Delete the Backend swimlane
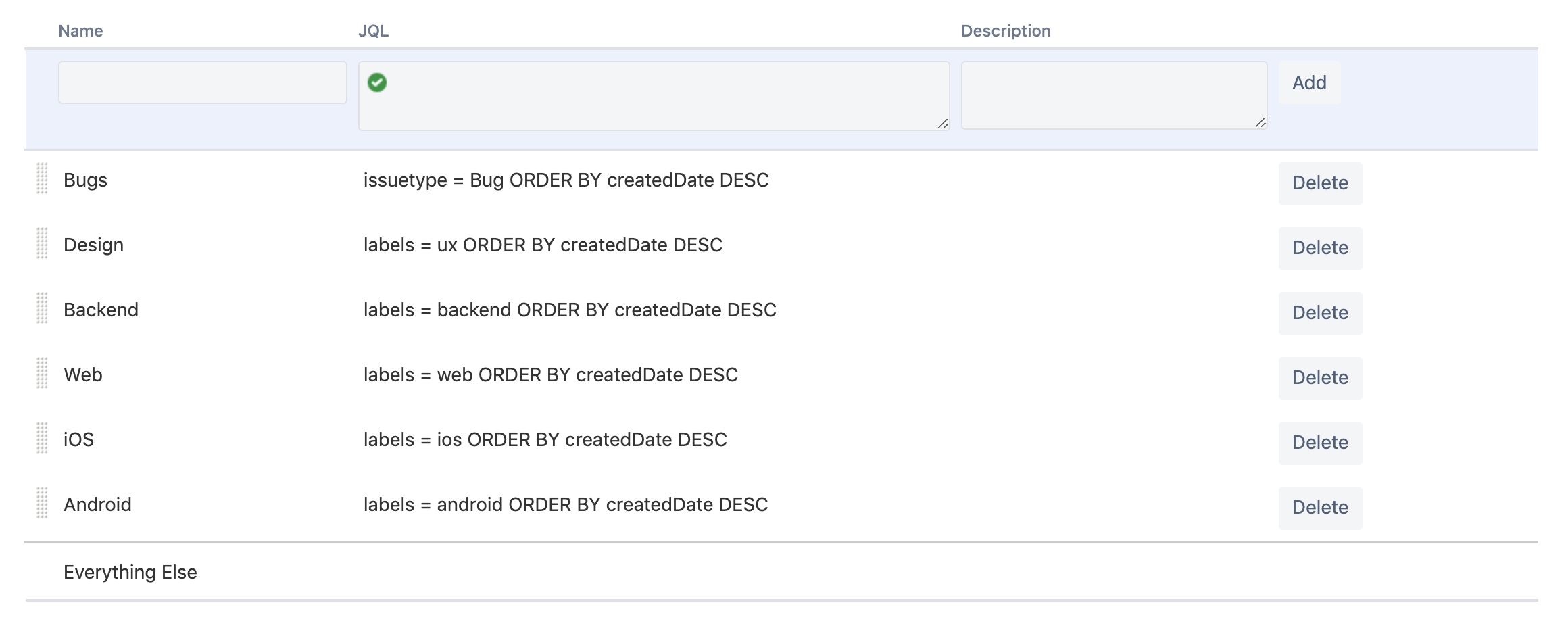1568x630 pixels. (1320, 313)
